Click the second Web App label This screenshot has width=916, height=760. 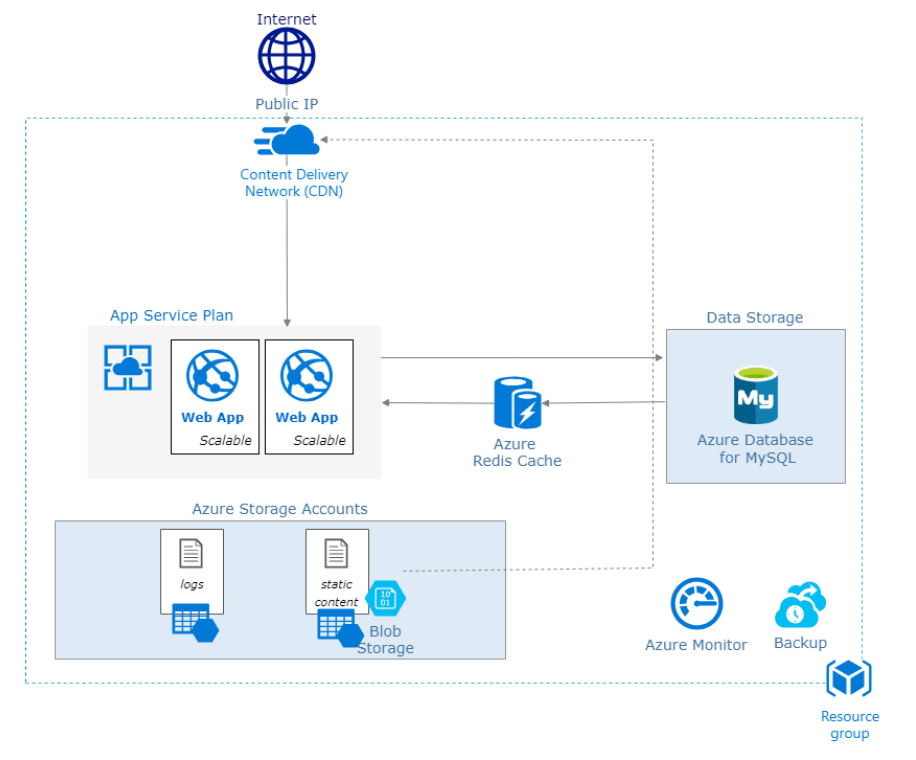(307, 418)
